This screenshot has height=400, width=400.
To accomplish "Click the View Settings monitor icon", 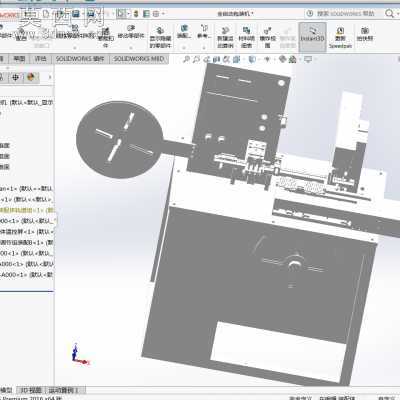I will tap(308, 59).
